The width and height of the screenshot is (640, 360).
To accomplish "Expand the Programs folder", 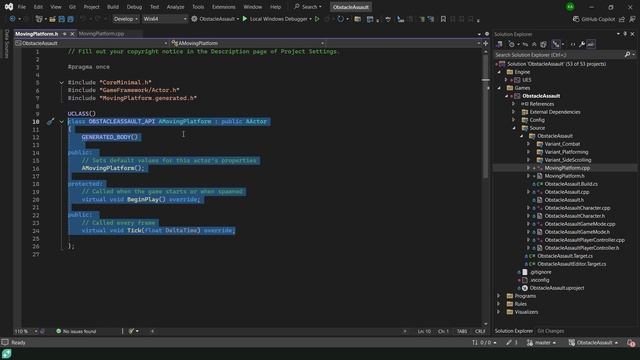I will pyautogui.click(x=499, y=296).
